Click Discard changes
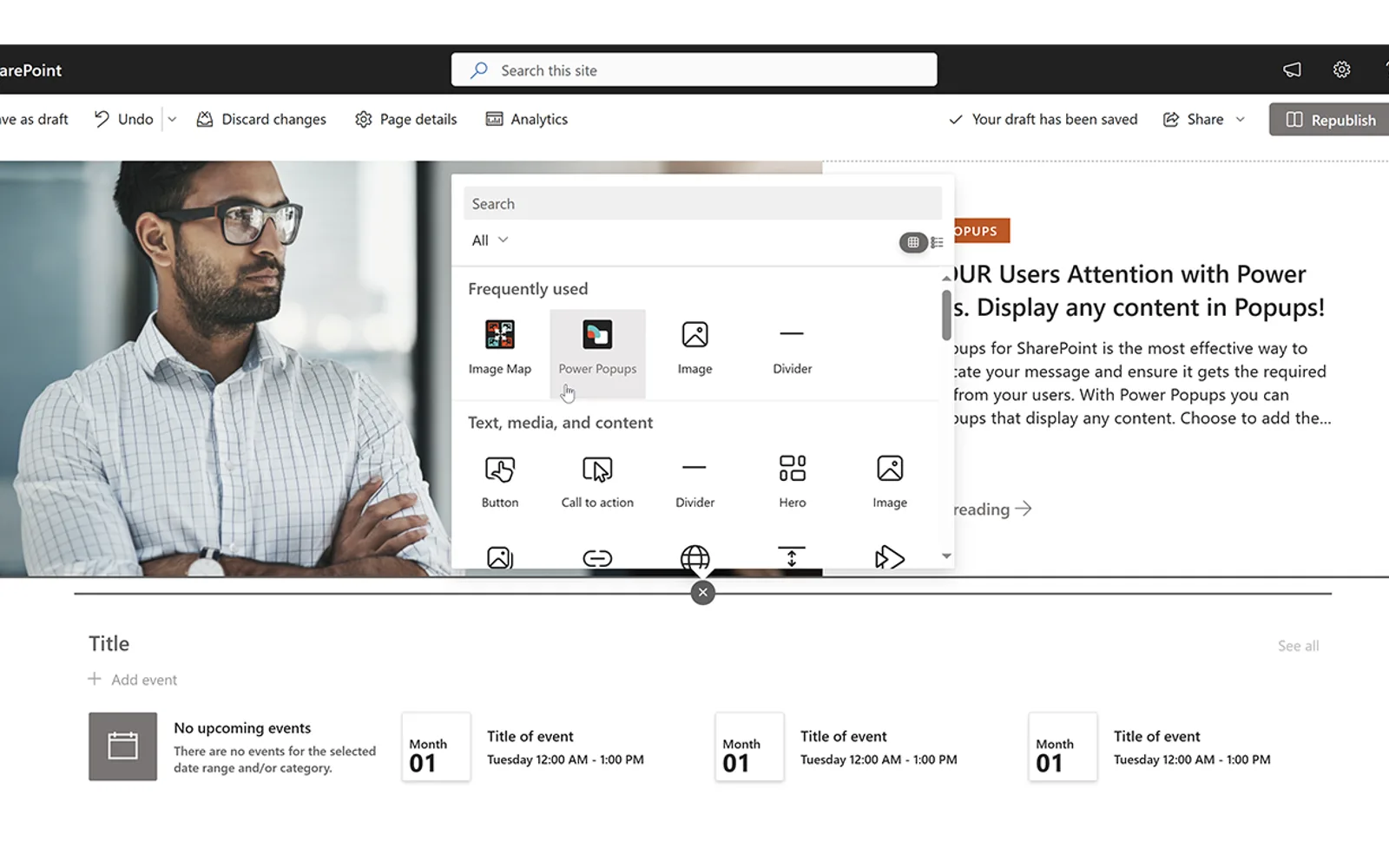Image resolution: width=1389 pixels, height=868 pixels. pyautogui.click(x=261, y=120)
